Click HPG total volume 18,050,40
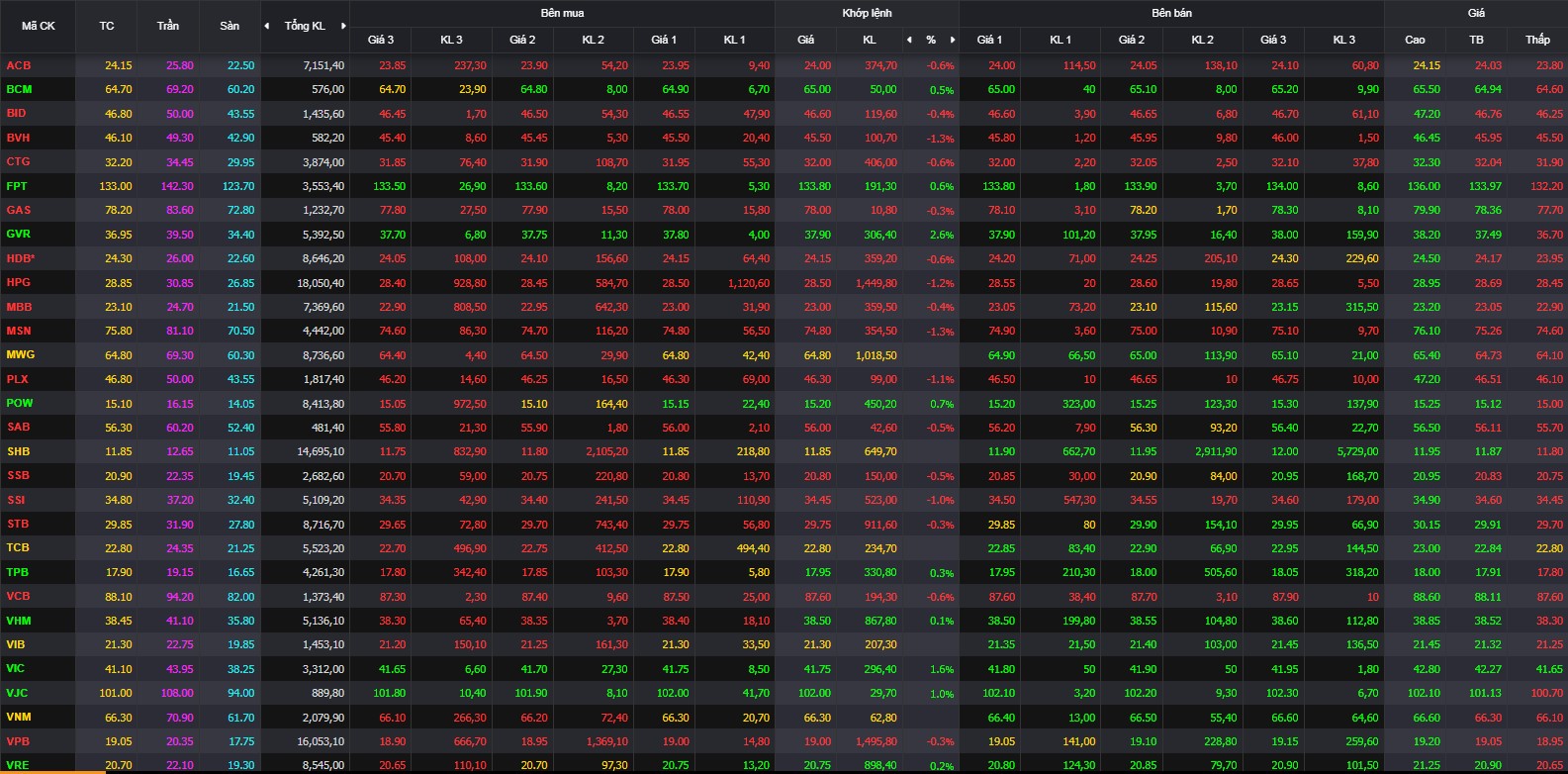The width and height of the screenshot is (1568, 774). [x=322, y=283]
